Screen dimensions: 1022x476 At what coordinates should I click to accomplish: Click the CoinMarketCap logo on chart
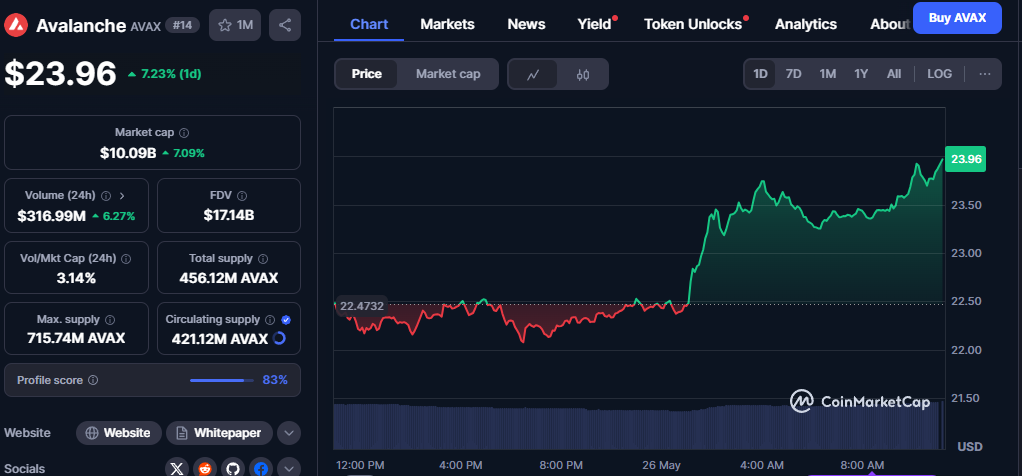tap(860, 402)
